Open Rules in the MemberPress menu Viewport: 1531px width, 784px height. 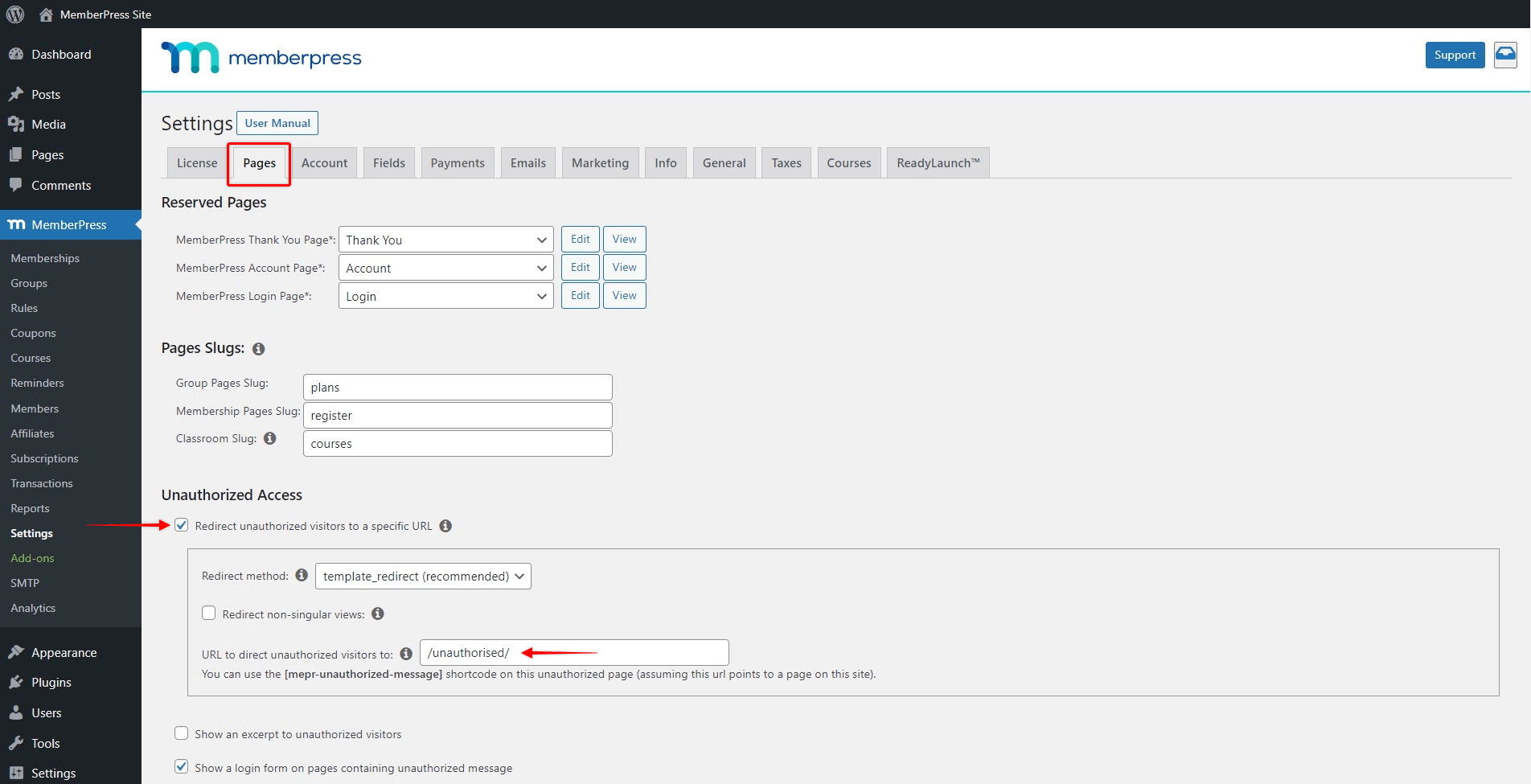tap(24, 308)
